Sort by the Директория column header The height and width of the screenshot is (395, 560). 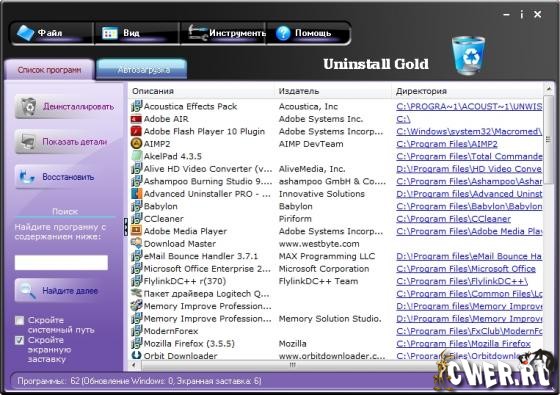point(467,91)
